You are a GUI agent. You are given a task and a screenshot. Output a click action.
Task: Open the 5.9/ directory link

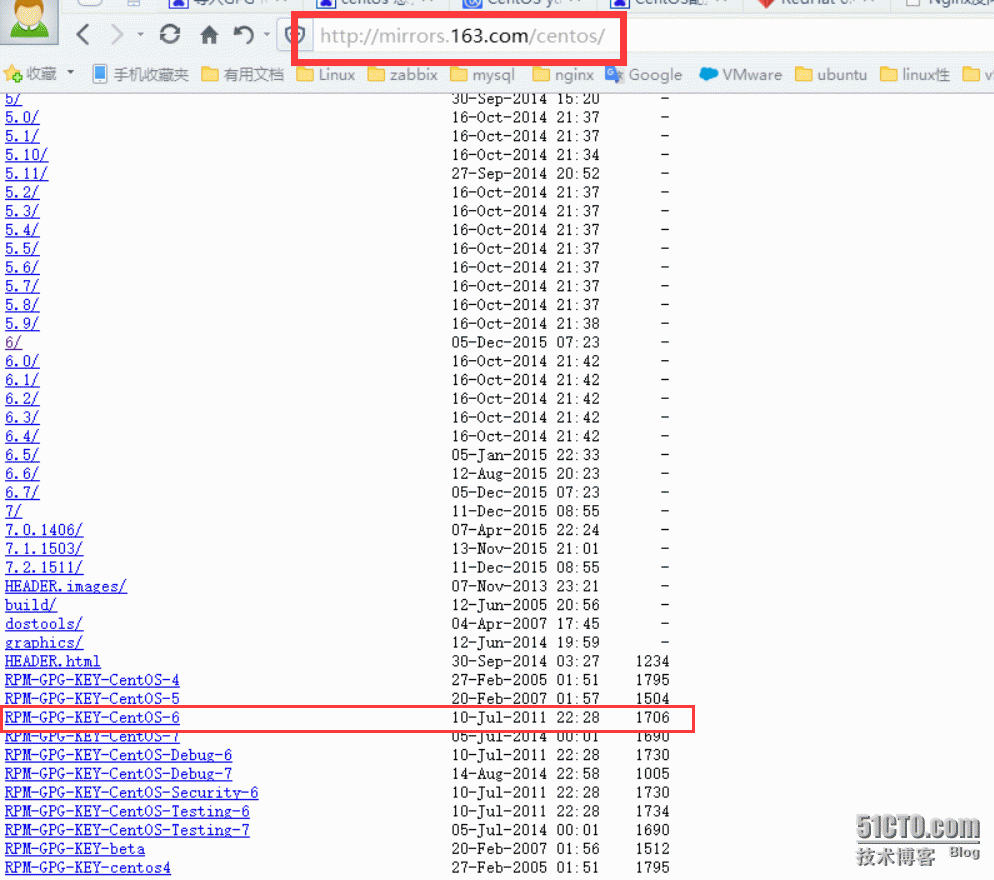point(22,323)
